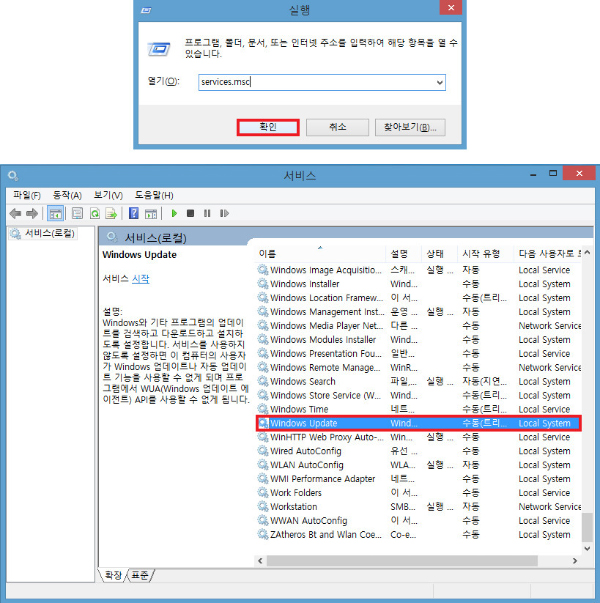Select Windows Image Acquisitio... service
Image resolution: width=600 pixels, height=603 pixels.
coord(419,270)
